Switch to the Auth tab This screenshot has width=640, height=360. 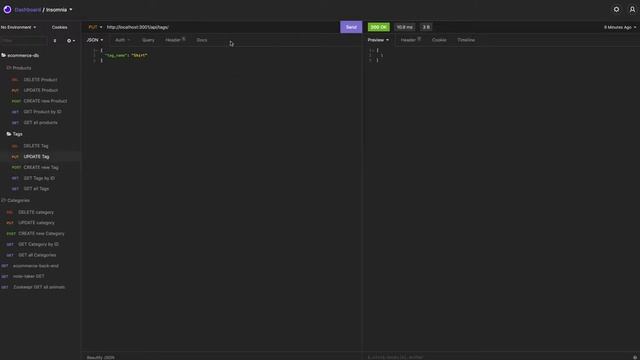point(122,40)
